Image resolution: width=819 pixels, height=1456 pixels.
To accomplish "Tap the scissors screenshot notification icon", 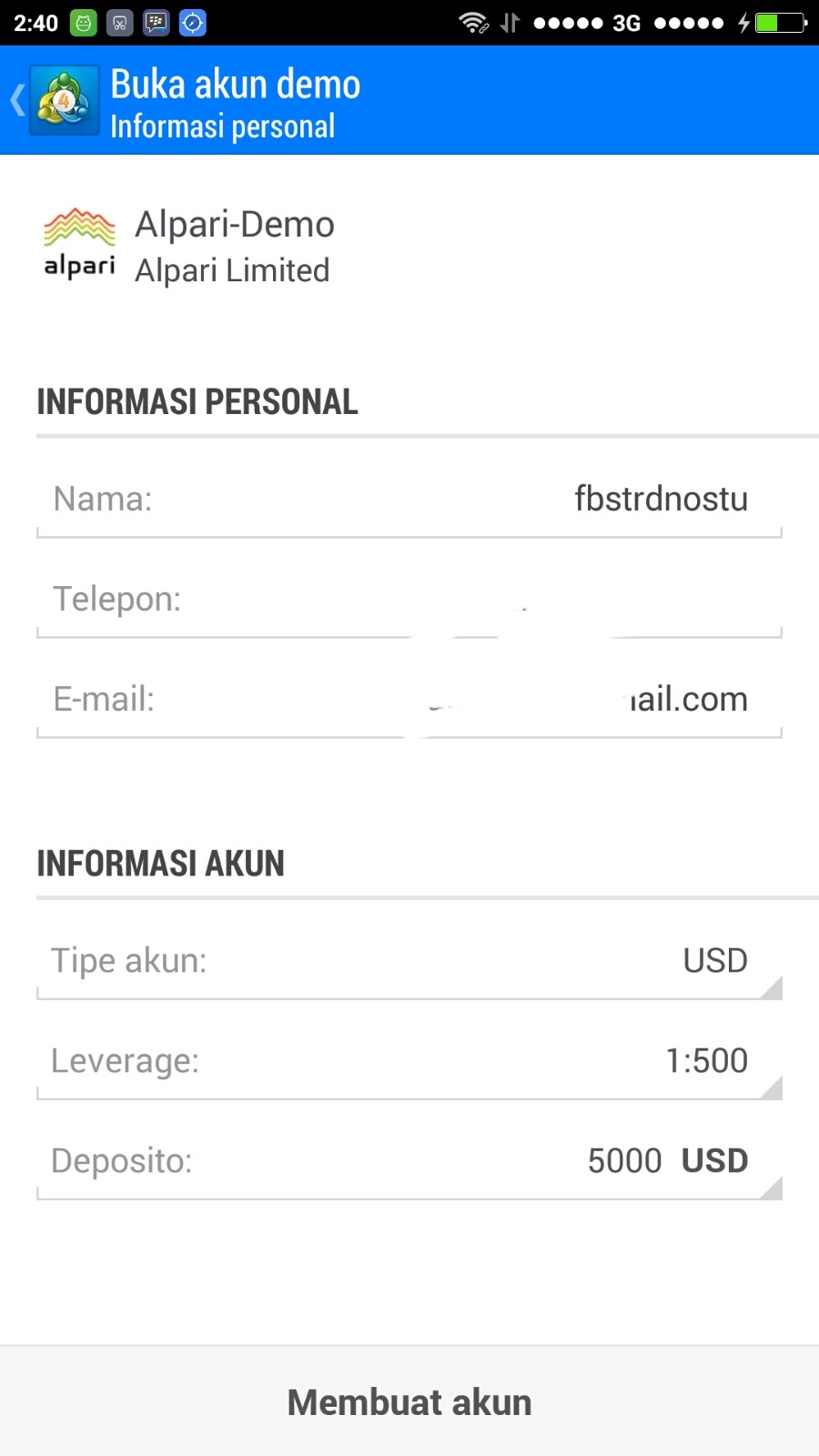I will 120,23.
